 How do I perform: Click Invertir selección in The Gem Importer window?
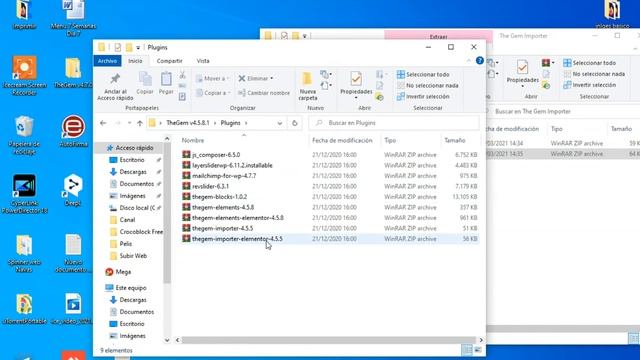click(589, 85)
